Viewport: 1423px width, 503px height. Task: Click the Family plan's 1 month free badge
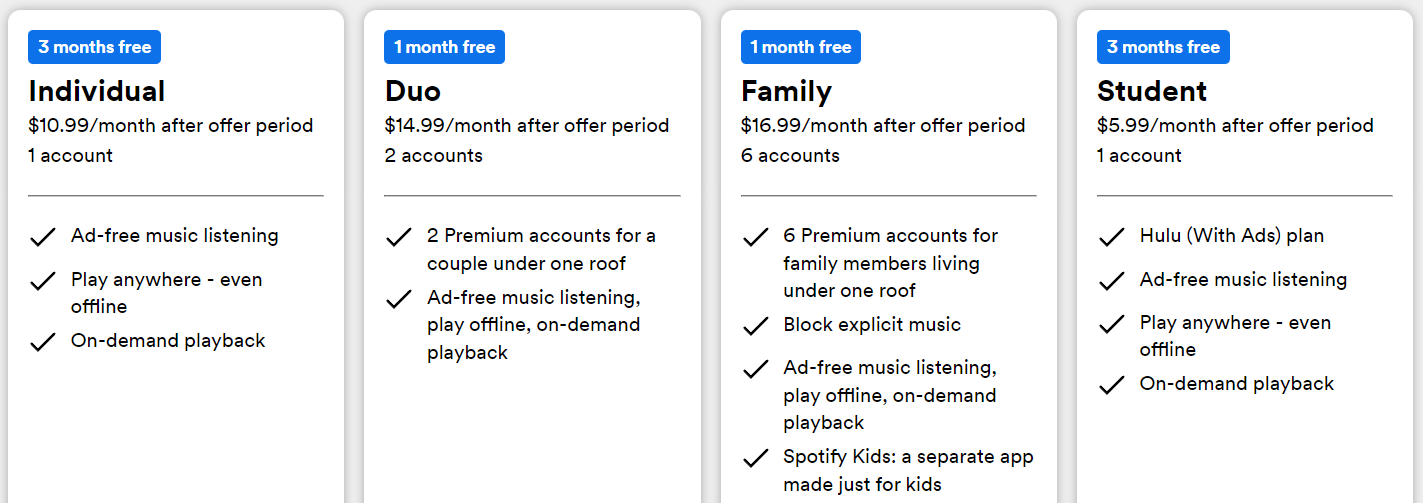800,47
